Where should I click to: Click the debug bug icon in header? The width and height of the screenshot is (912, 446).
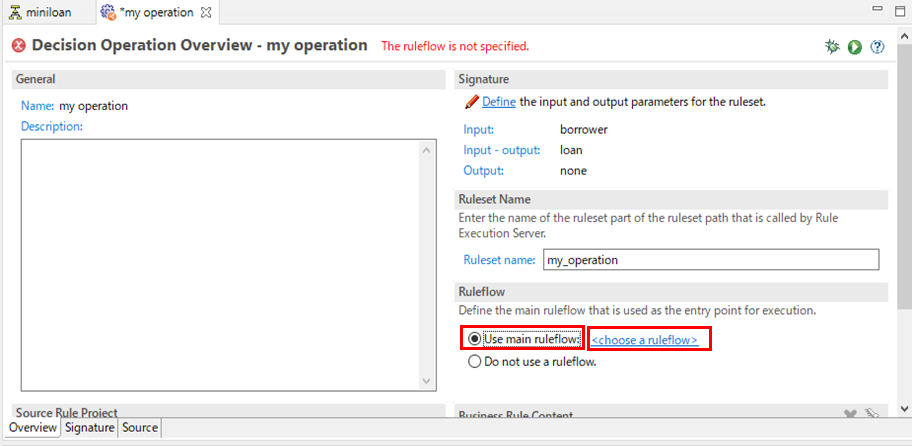(x=832, y=47)
